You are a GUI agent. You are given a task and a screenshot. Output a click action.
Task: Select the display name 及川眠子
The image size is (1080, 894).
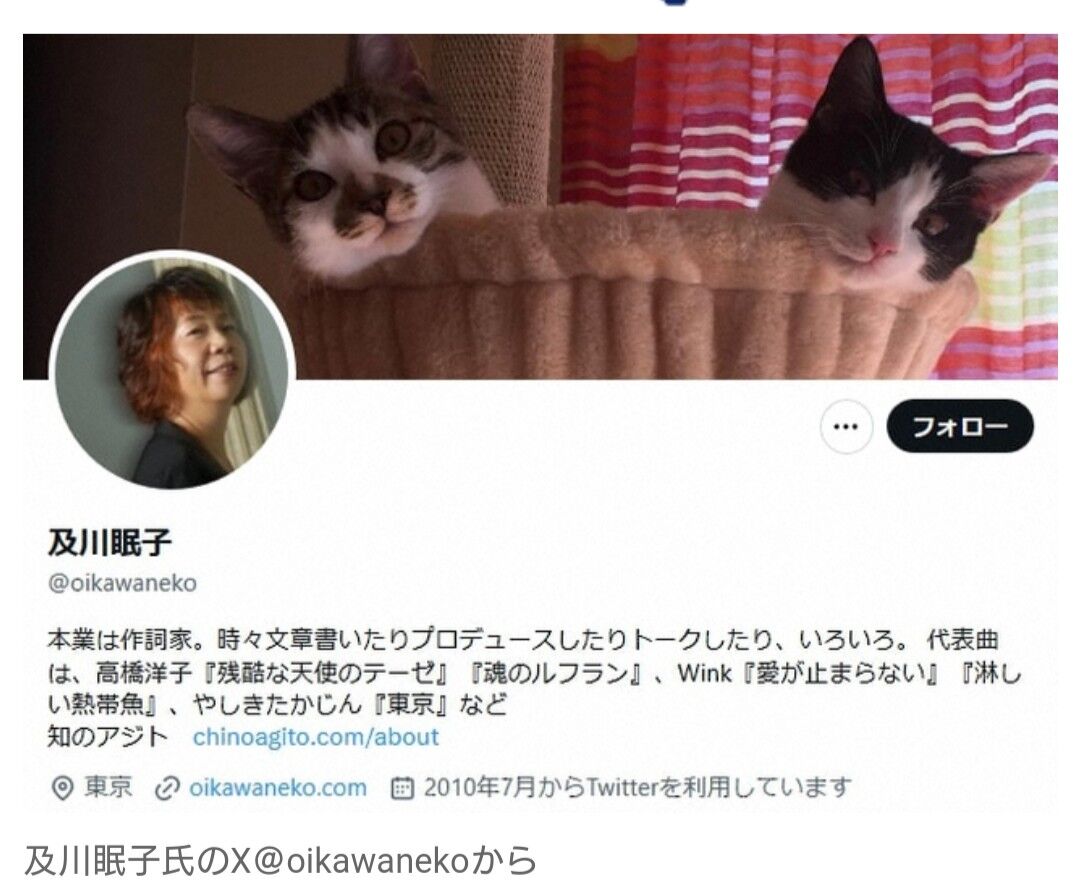109,543
